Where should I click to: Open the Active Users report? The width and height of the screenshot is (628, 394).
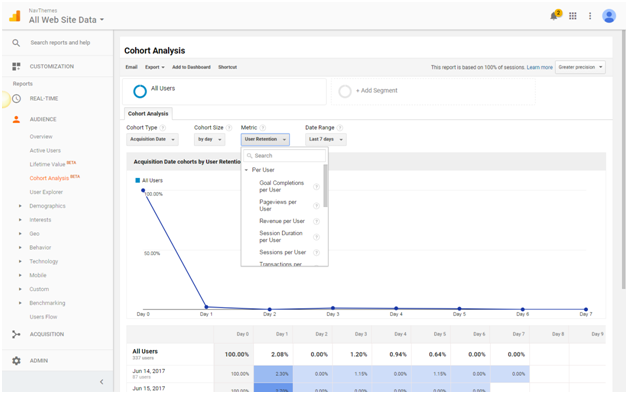click(x=45, y=151)
